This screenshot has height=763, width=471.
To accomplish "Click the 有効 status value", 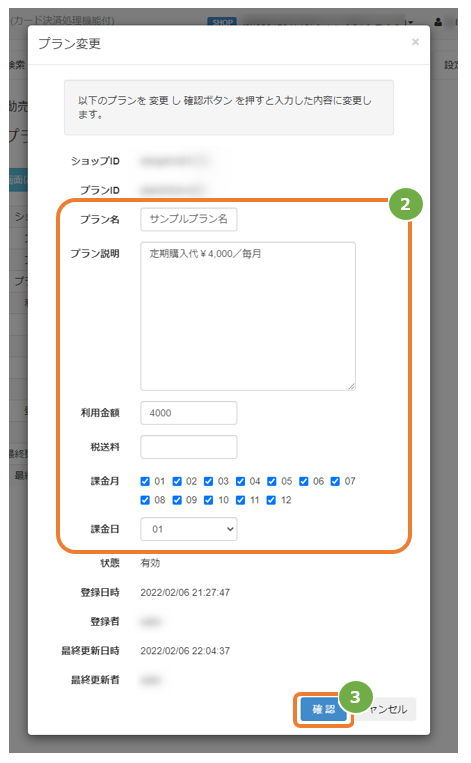I will pyautogui.click(x=150, y=563).
